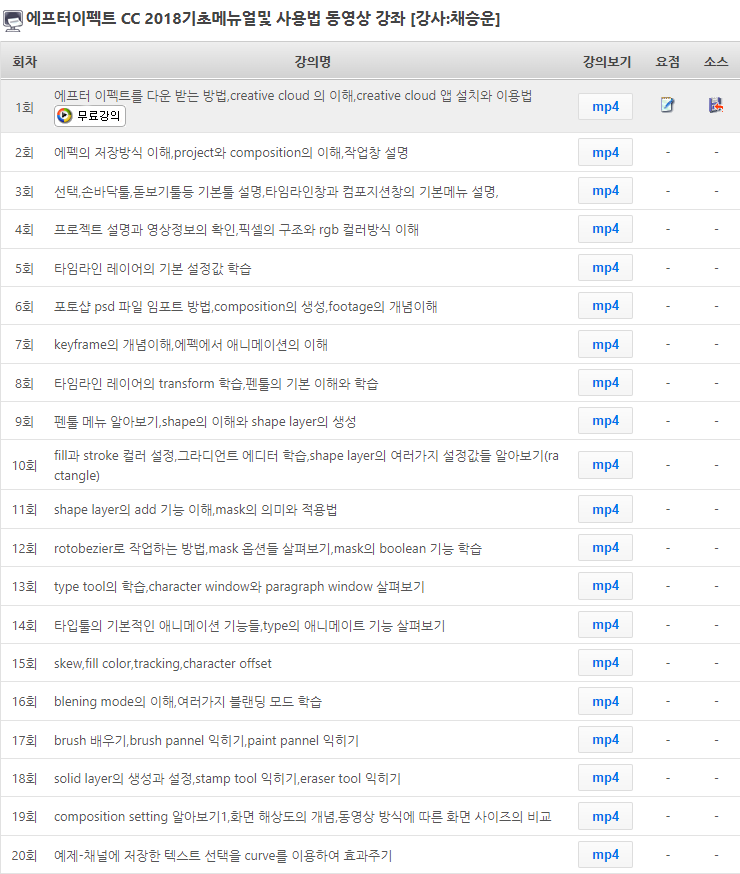The height and width of the screenshot is (874, 740).
Task: Click the 1회 episode number cell
Action: (x=25, y=107)
